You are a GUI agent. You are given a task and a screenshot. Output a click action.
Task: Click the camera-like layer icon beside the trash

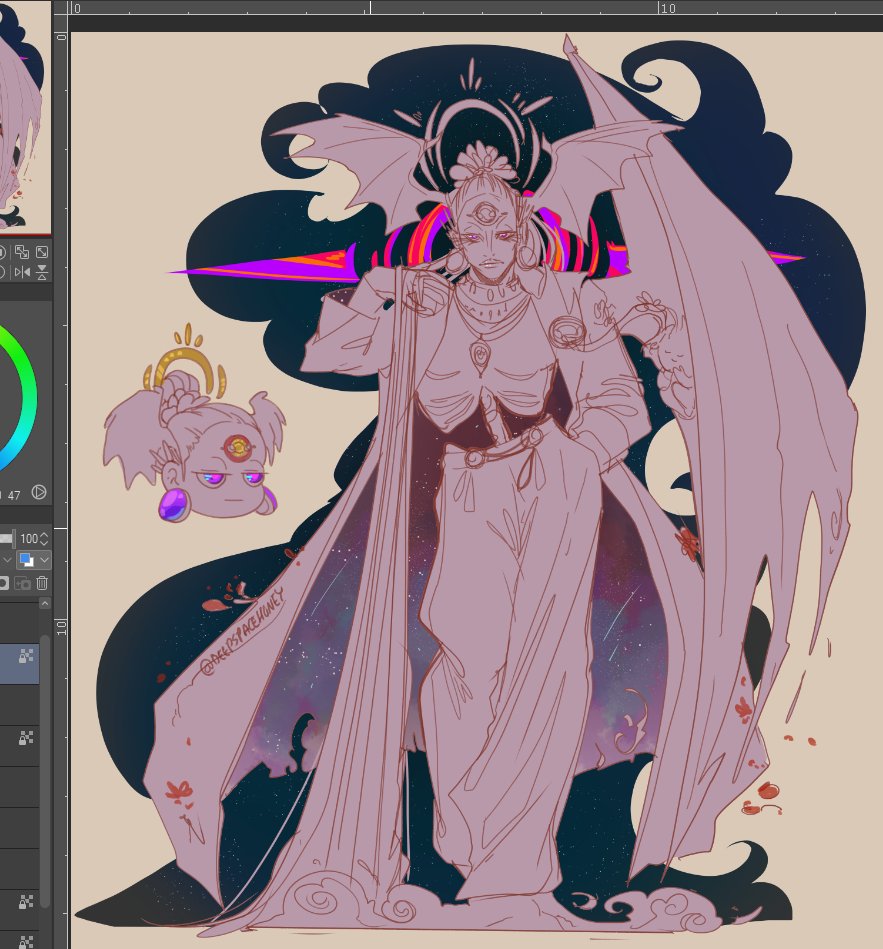click(22, 583)
